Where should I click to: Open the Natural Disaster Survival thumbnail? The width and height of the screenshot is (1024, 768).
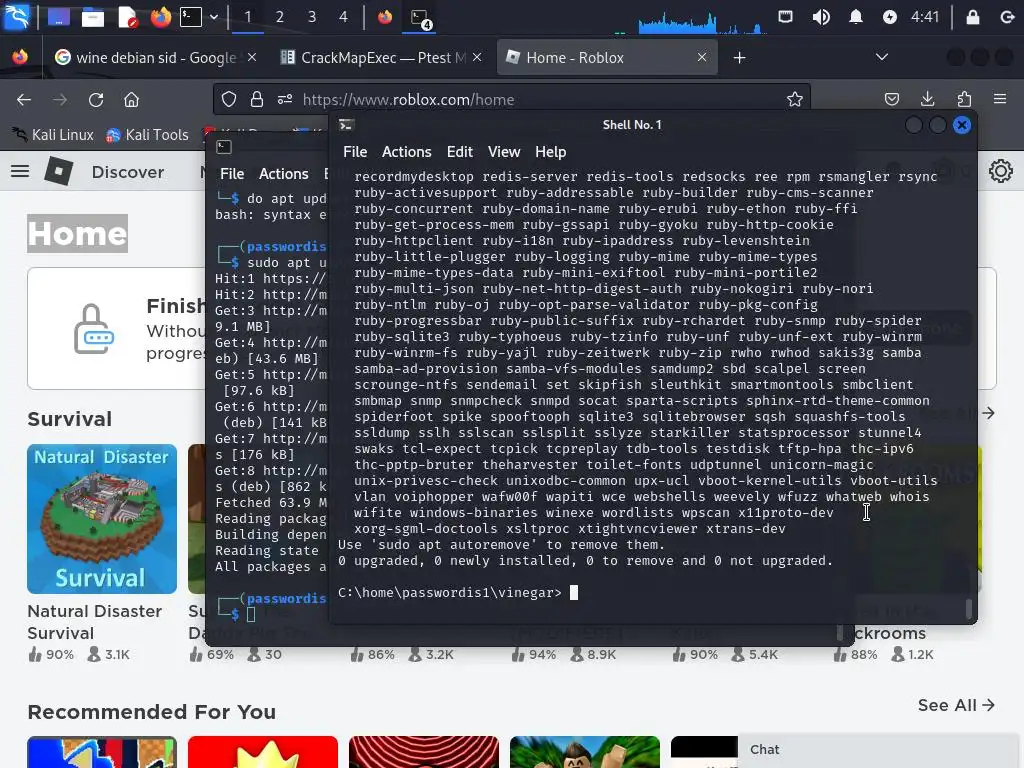coord(102,519)
